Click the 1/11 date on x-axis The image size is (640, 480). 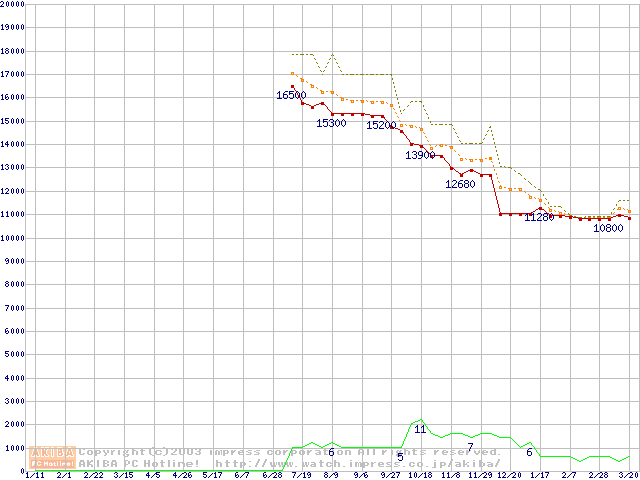pyautogui.click(x=34, y=476)
